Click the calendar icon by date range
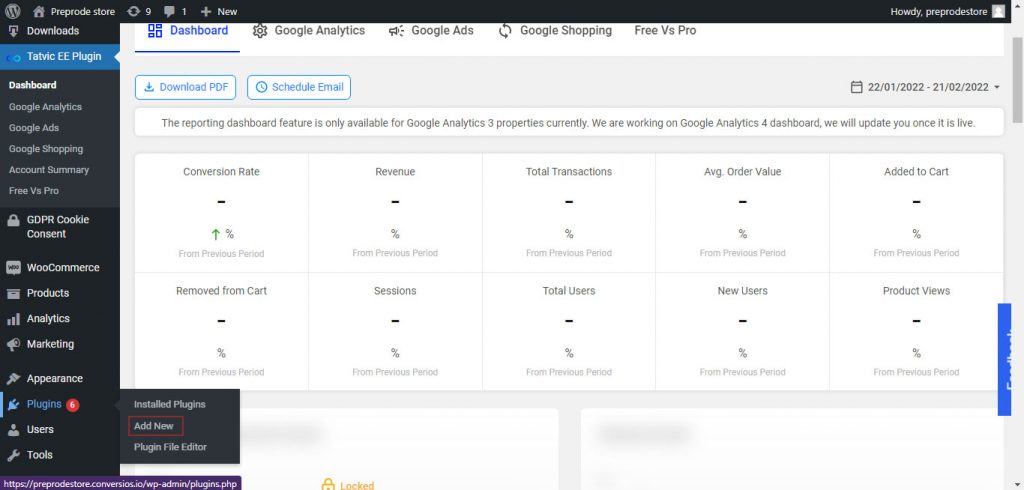1024x490 pixels. point(856,87)
